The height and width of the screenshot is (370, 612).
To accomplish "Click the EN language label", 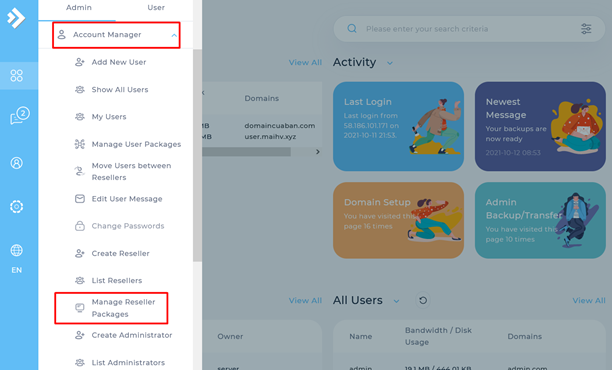I will tap(16, 270).
